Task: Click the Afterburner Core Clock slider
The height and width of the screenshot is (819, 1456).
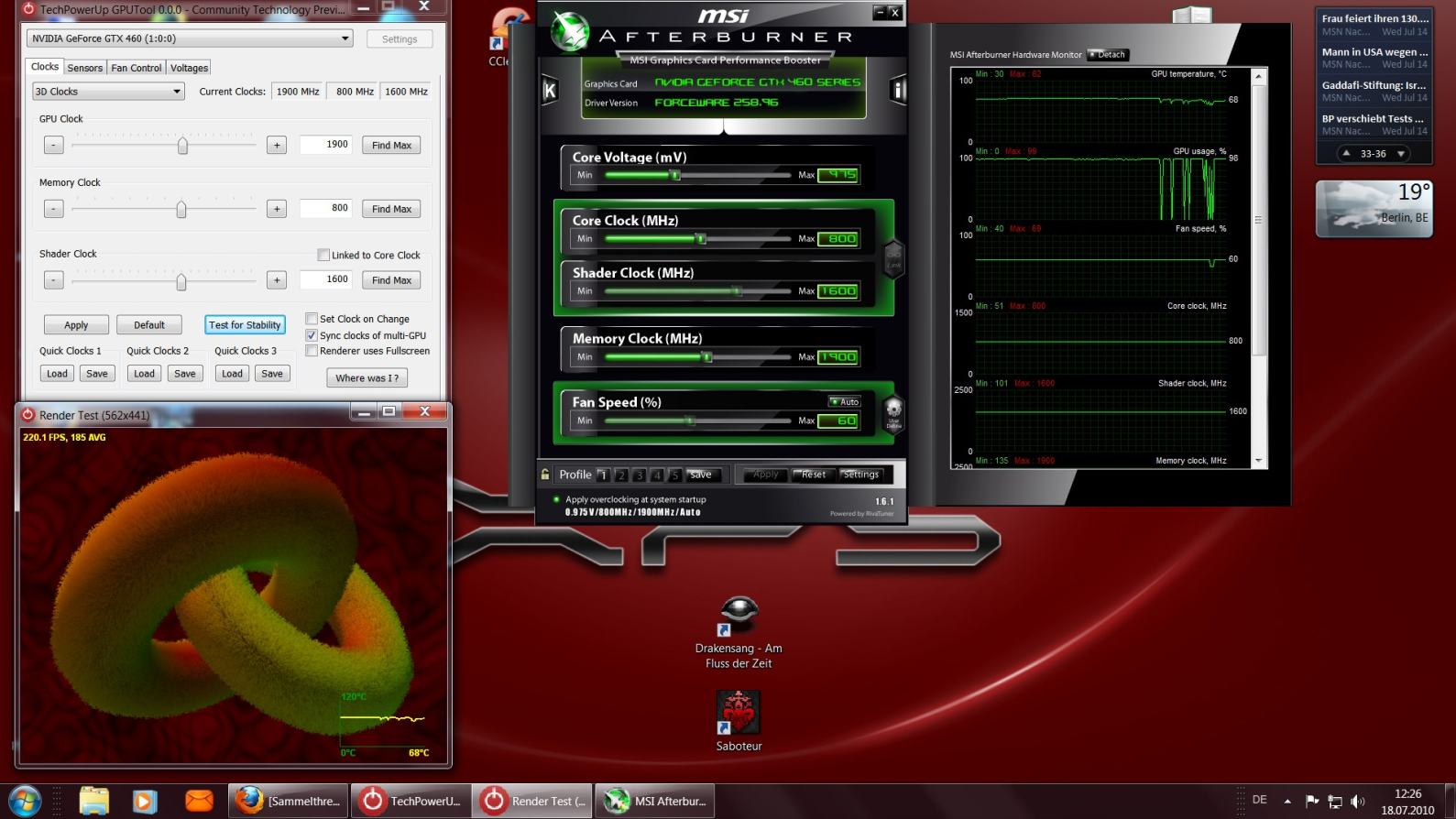Action: [698, 238]
